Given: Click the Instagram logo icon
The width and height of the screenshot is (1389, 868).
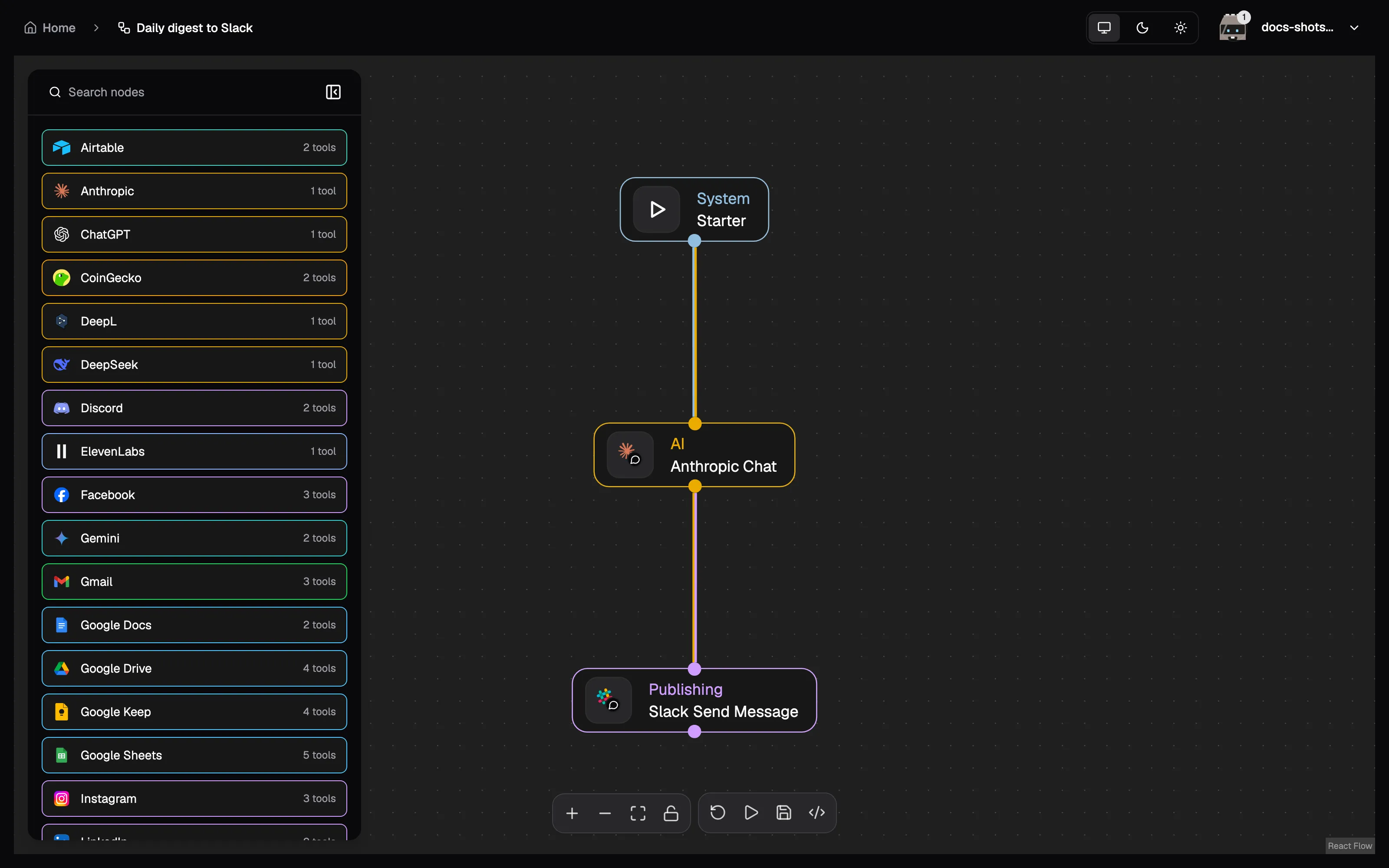Looking at the screenshot, I should click(61, 799).
